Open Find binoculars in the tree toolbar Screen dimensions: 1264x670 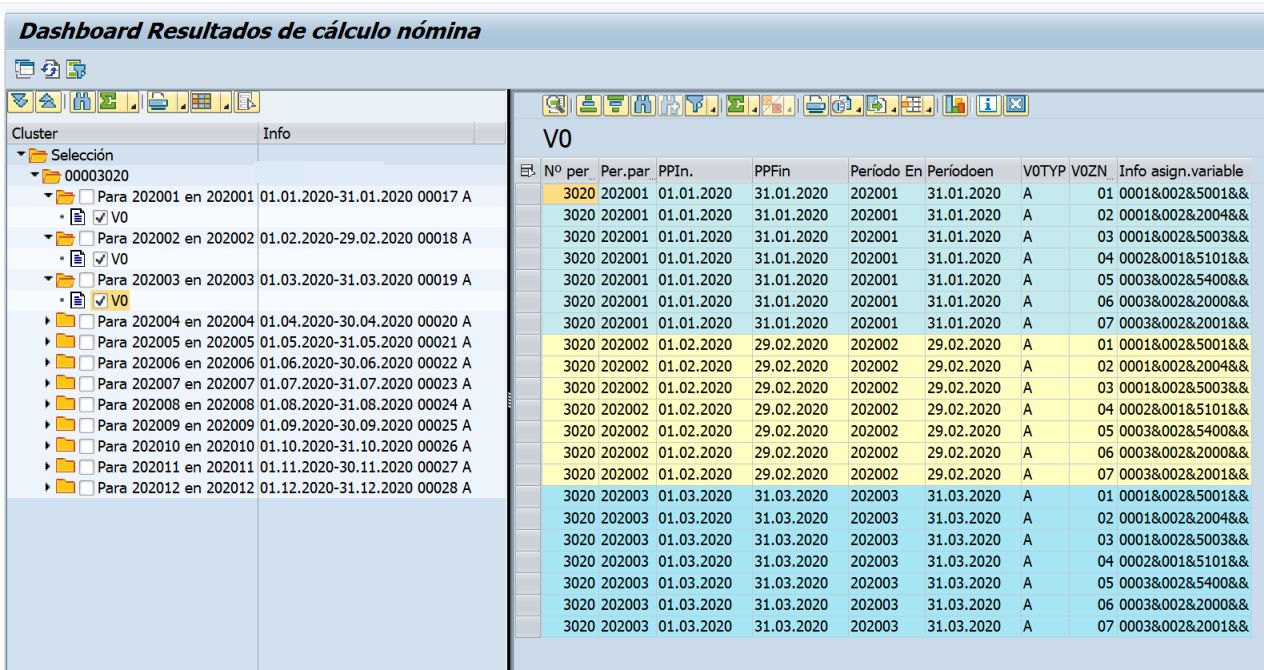[82, 101]
